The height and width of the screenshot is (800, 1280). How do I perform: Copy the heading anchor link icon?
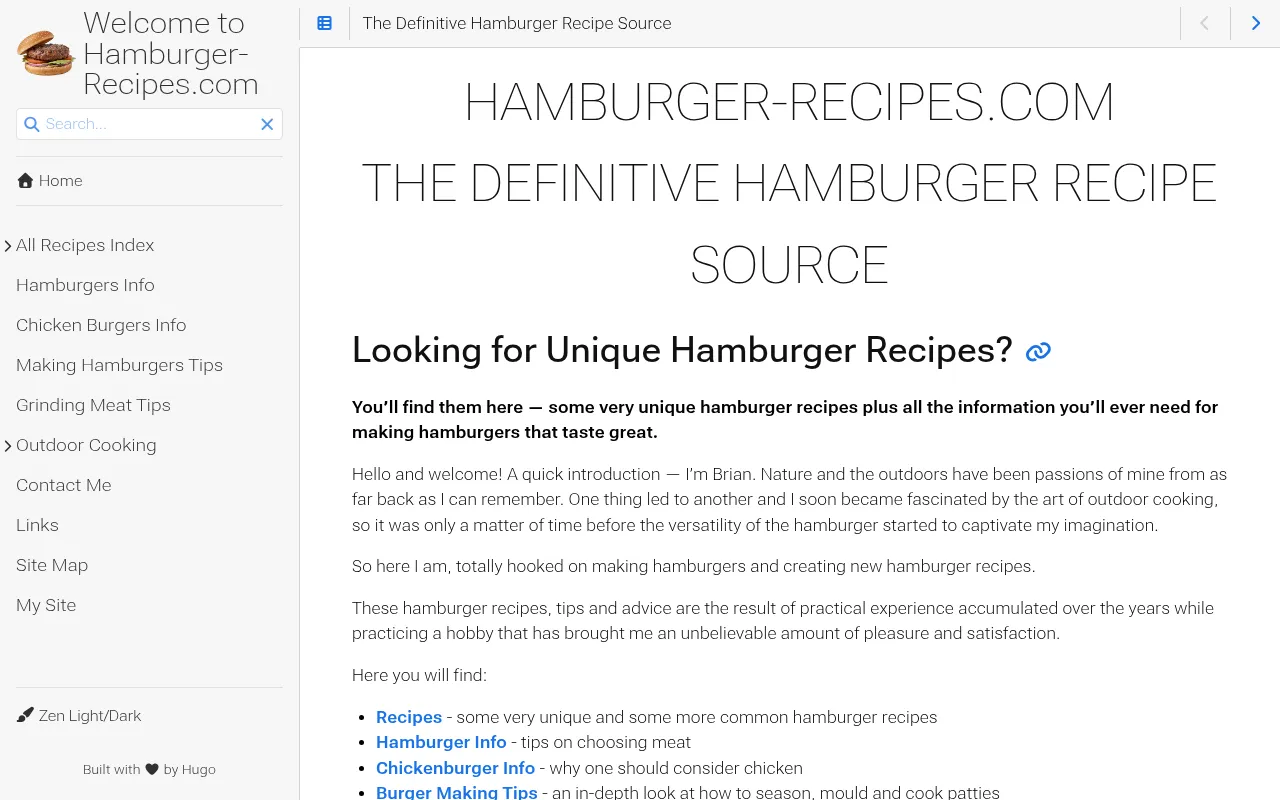1038,351
